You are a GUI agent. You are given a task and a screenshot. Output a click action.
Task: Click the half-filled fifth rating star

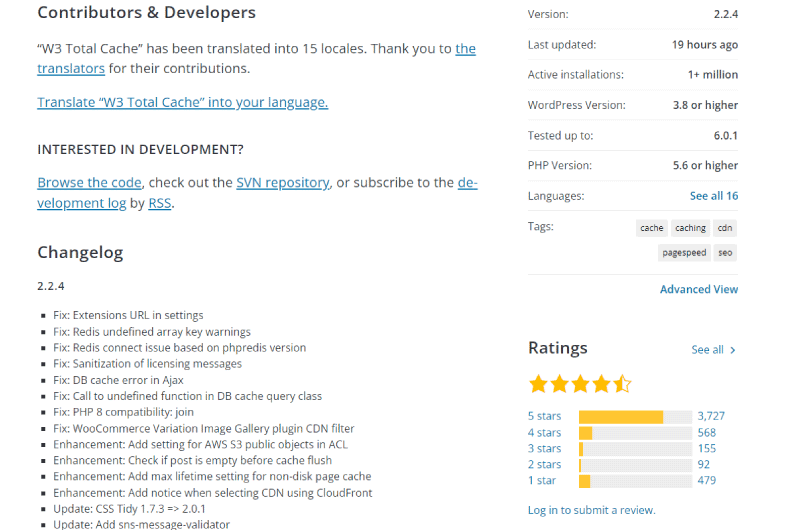pyautogui.click(x=622, y=384)
